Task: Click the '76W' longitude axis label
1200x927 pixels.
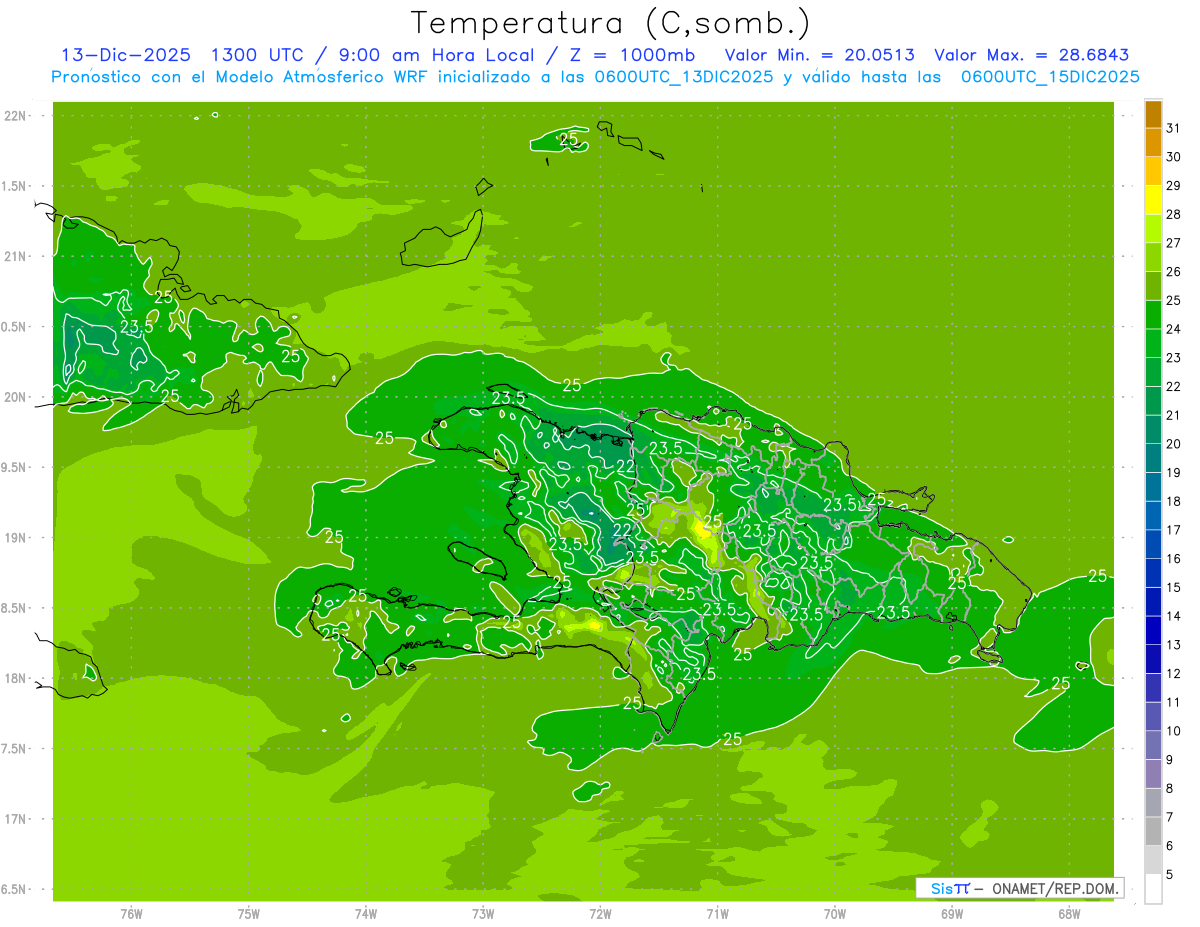Action: [131, 913]
